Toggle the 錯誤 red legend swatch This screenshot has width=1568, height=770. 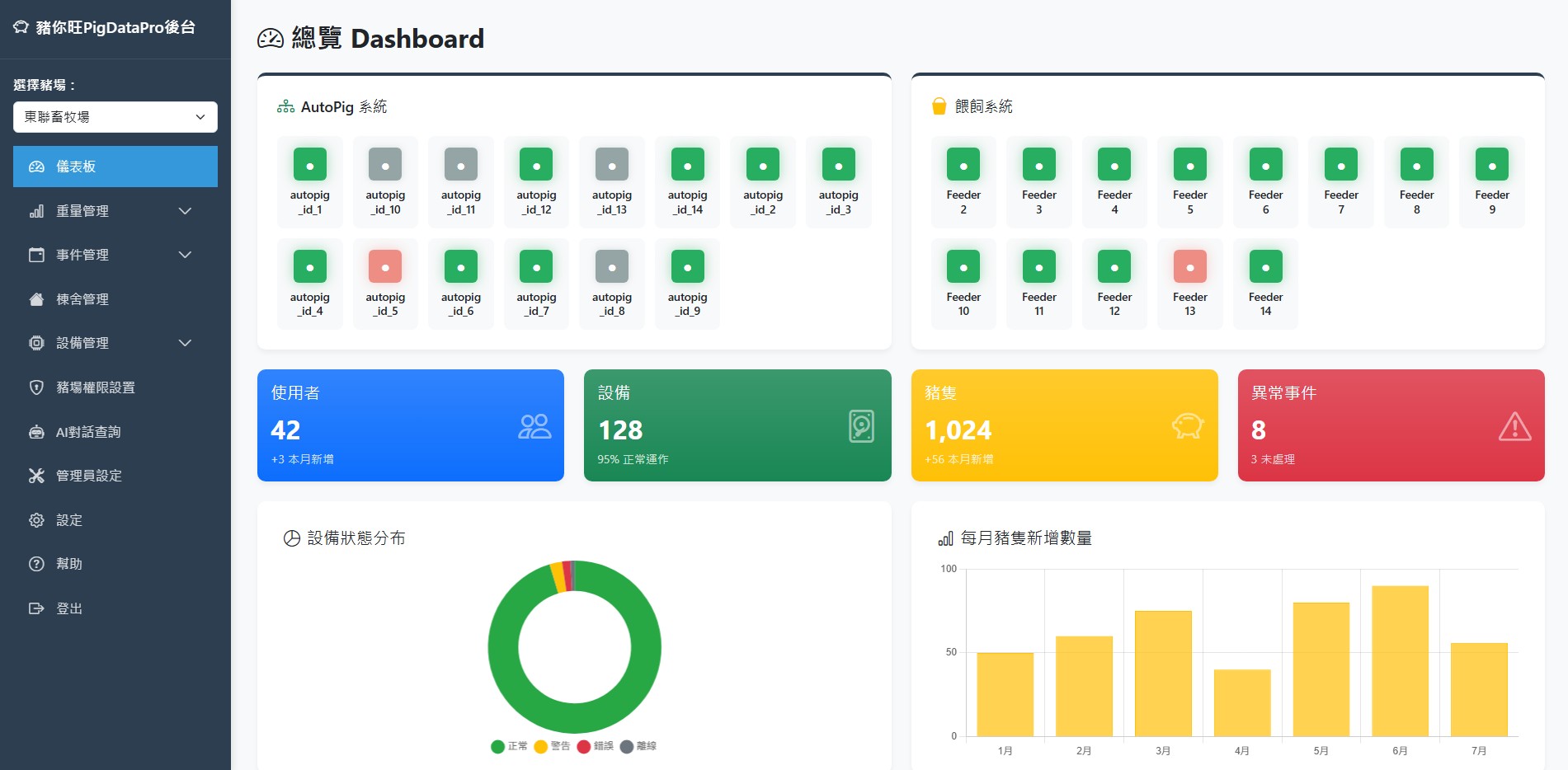pos(584,746)
